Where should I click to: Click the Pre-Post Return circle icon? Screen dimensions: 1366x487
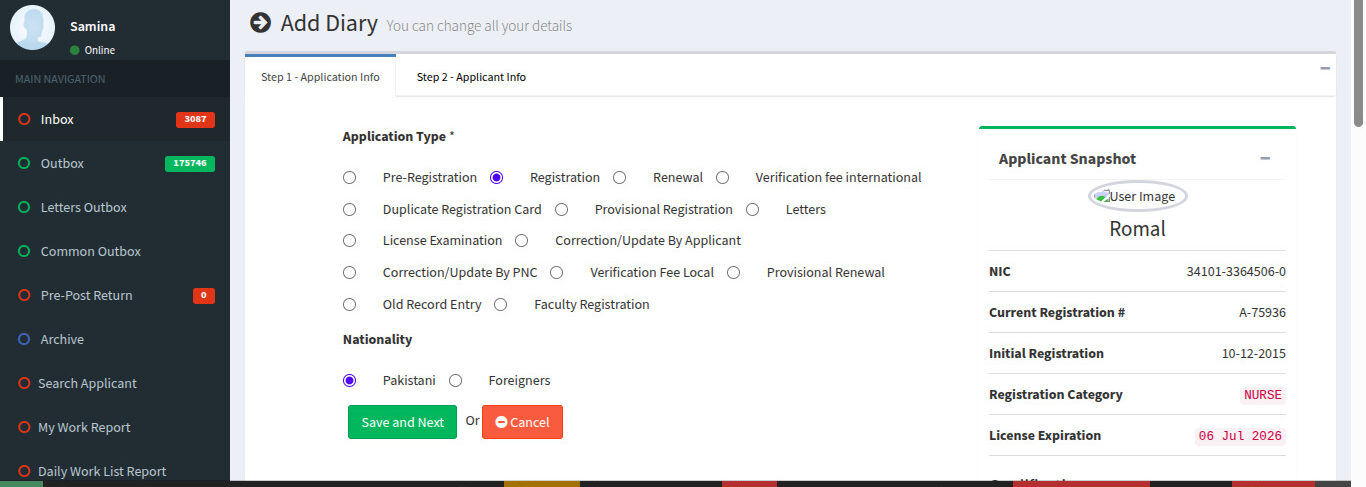pyautogui.click(x=24, y=295)
